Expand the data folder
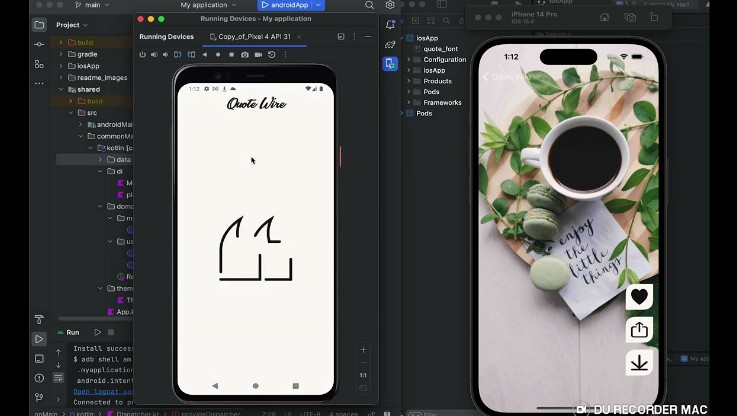The height and width of the screenshot is (416, 737). coord(100,160)
